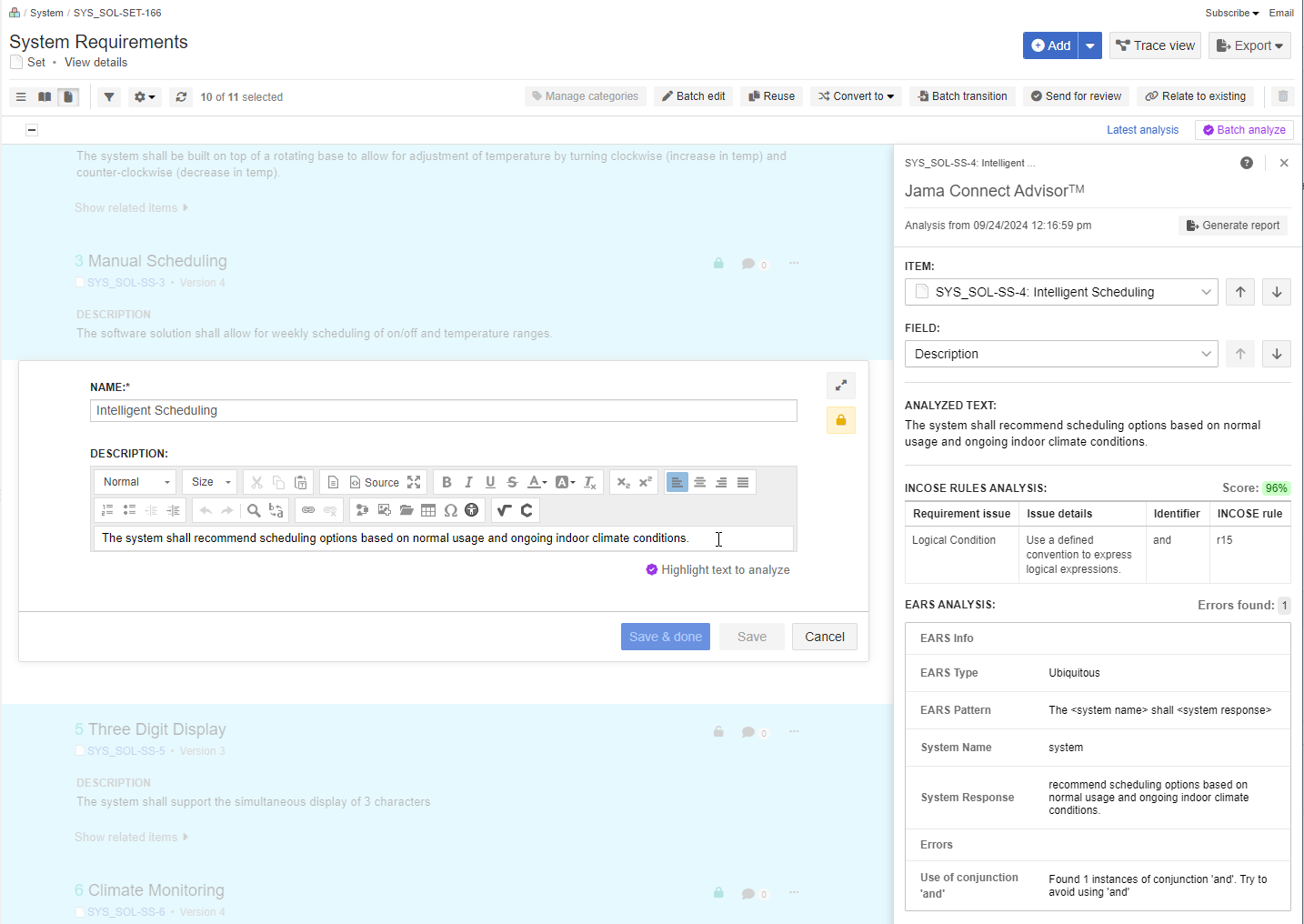The image size is (1304, 924).
Task: Click Batch analyze
Action: click(1244, 130)
